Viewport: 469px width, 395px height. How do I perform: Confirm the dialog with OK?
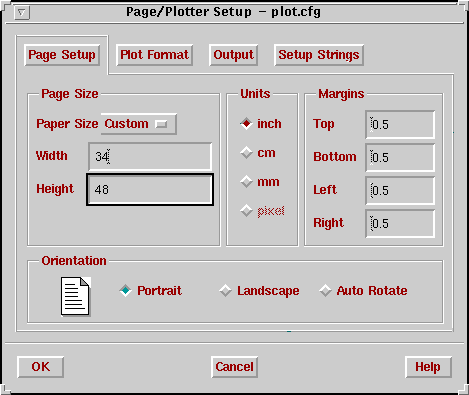[x=40, y=367]
